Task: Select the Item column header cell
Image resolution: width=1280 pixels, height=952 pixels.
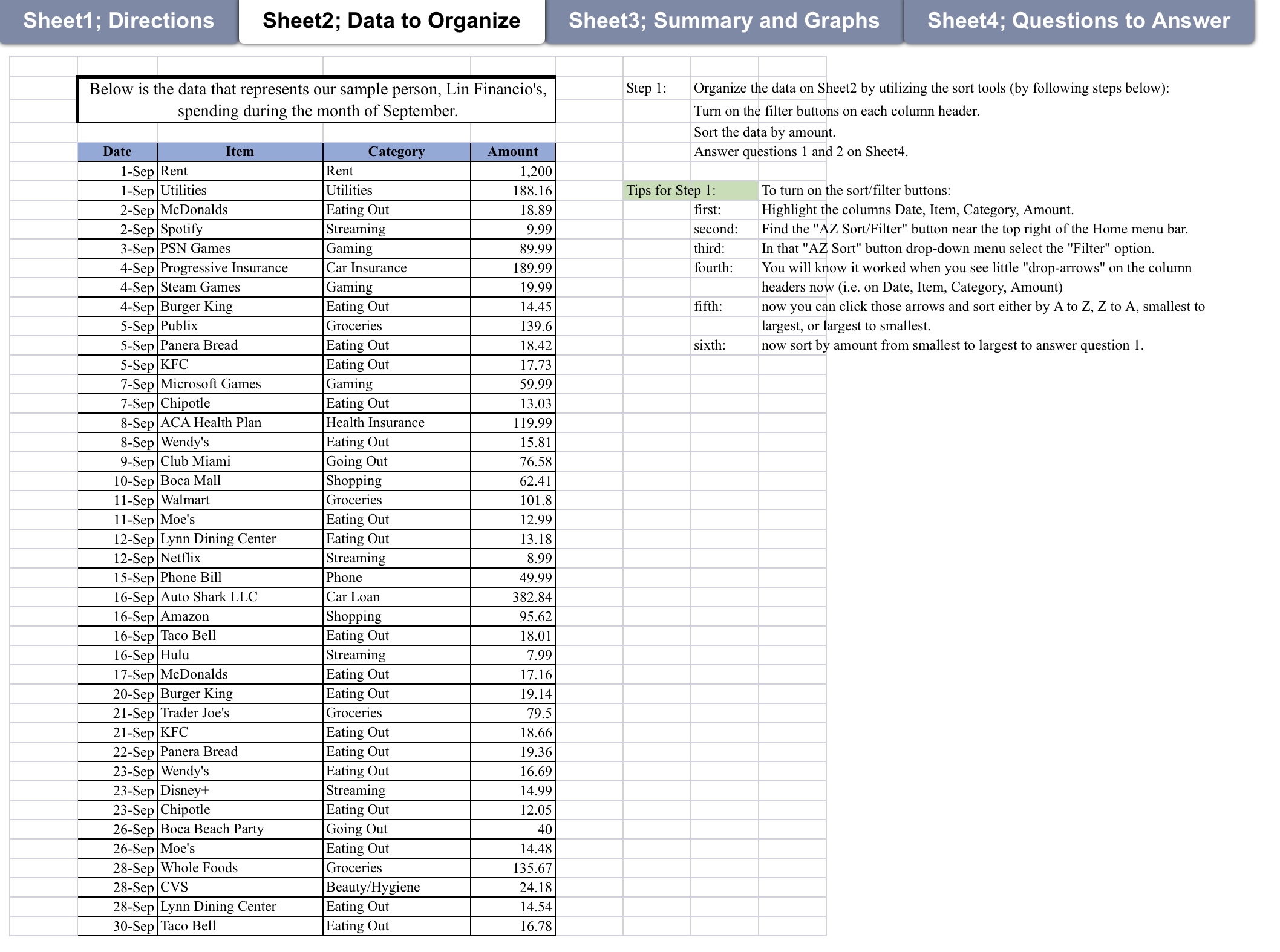Action: coord(239,151)
